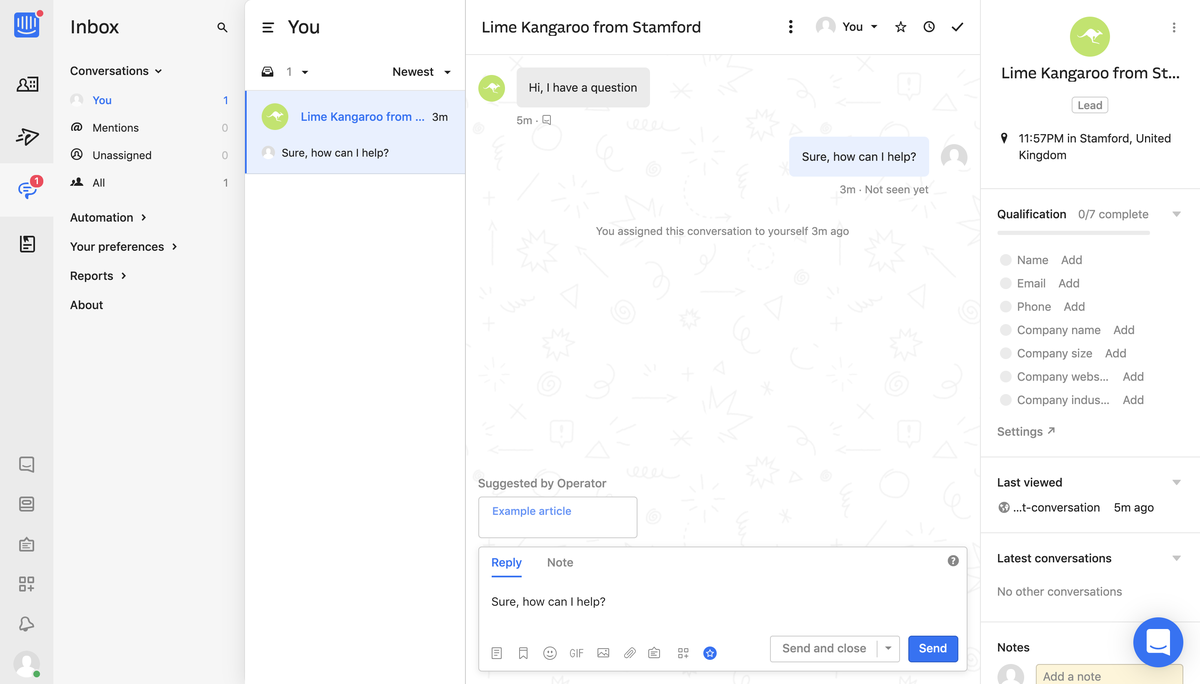1200x684 pixels.
Task: Insert a GIF from composer toolbar
Action: click(576, 653)
